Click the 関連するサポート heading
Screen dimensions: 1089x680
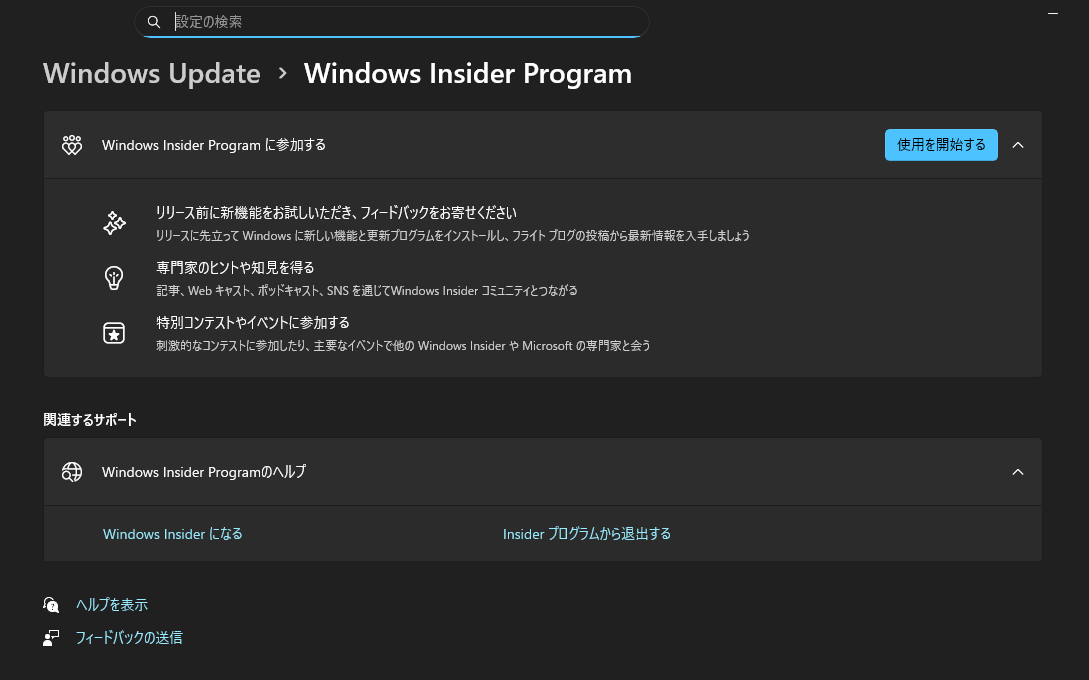click(90, 420)
